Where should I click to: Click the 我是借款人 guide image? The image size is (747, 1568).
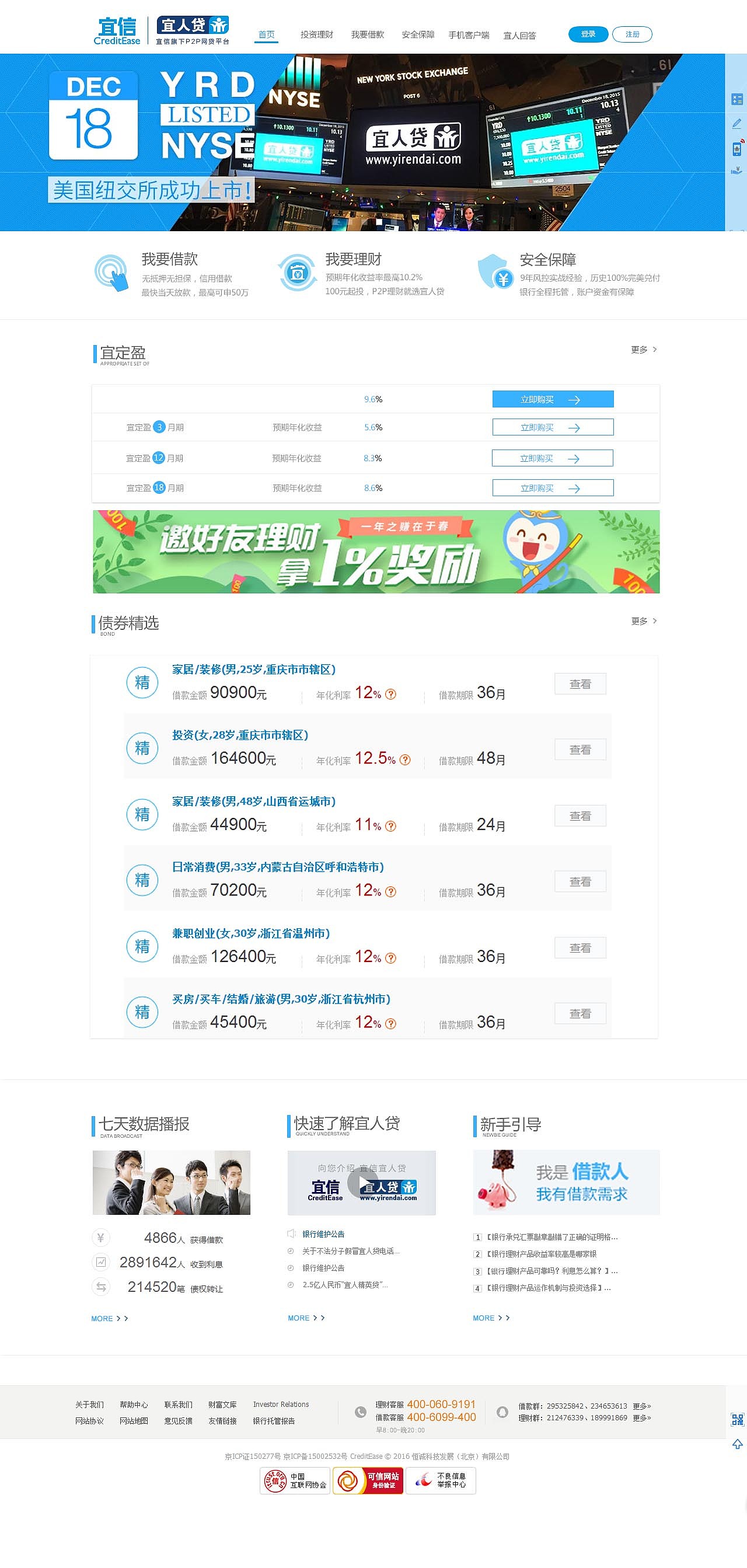[x=566, y=1183]
